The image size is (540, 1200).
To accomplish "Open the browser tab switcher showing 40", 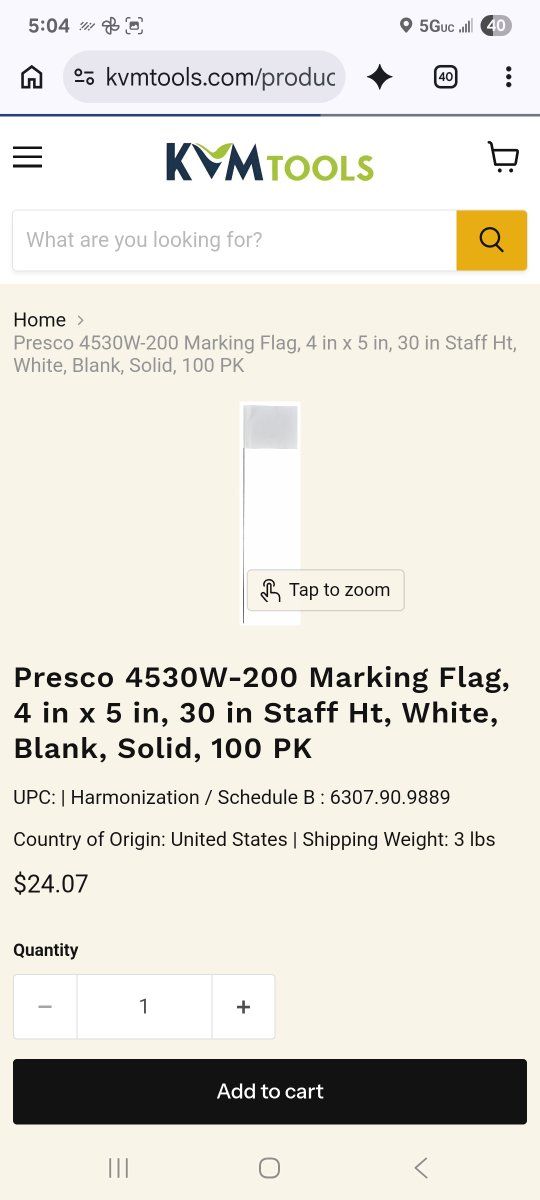I will pyautogui.click(x=445, y=77).
